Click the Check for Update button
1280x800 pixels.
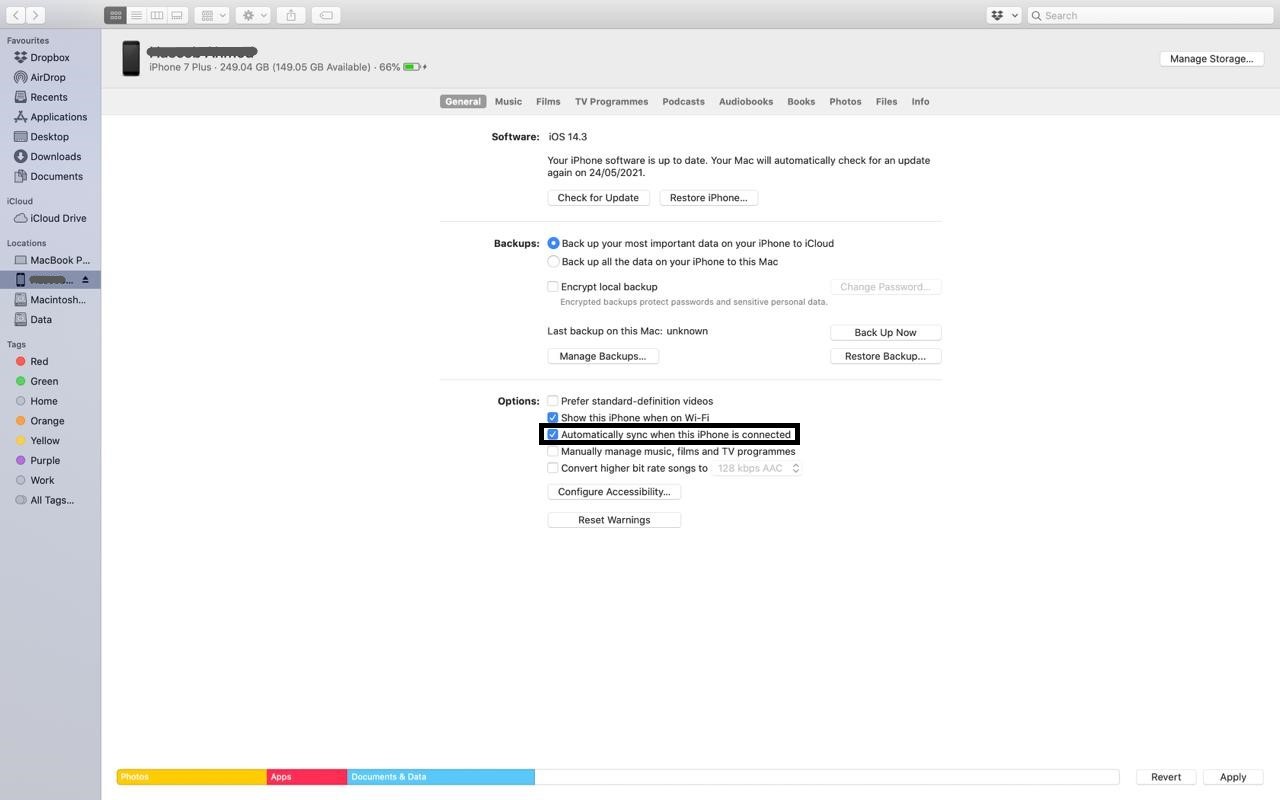597,197
